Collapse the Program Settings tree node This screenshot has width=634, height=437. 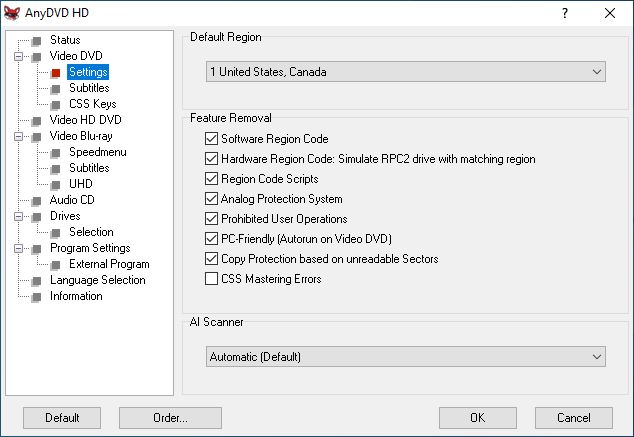[x=18, y=248]
